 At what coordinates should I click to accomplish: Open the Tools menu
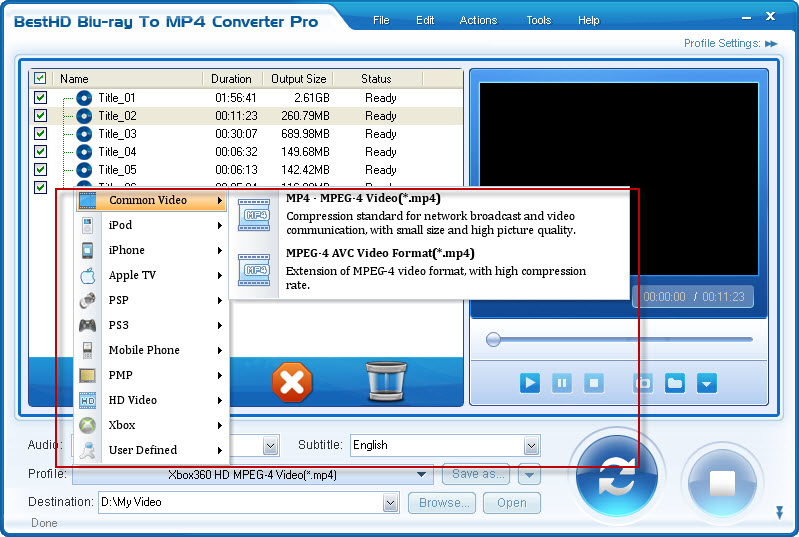click(539, 20)
